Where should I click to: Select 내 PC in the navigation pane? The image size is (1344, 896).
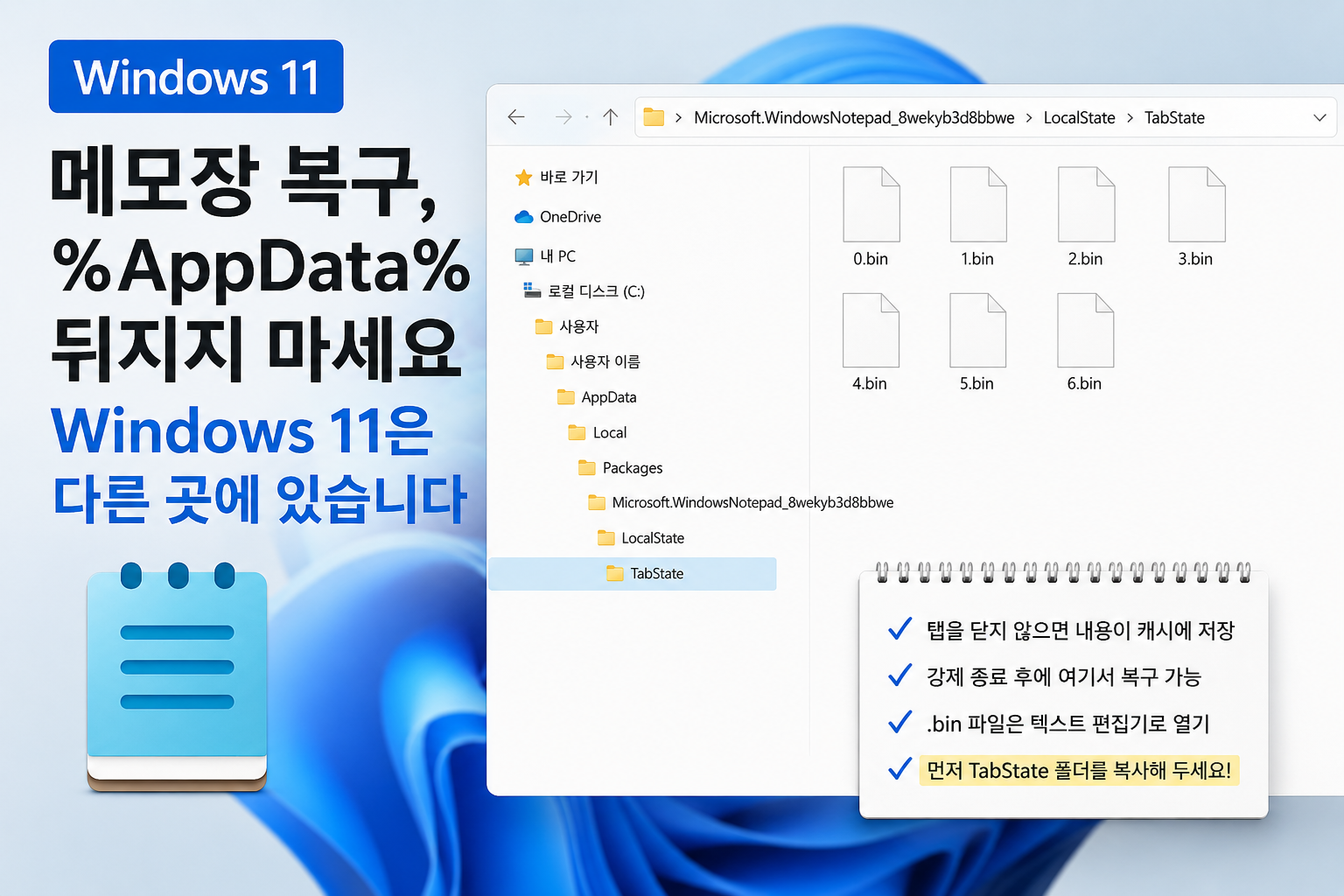[545, 256]
